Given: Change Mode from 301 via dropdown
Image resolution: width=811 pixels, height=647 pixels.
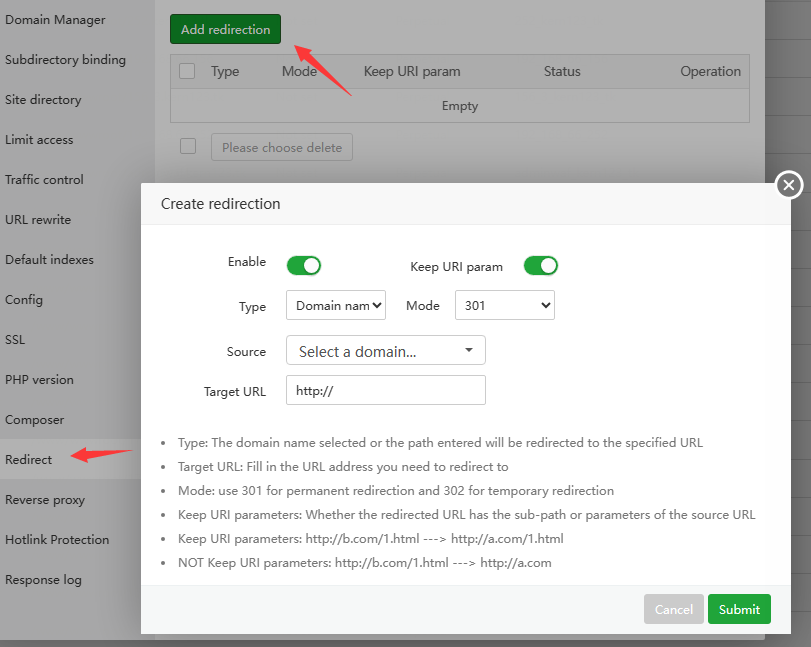Looking at the screenshot, I should click(504, 306).
